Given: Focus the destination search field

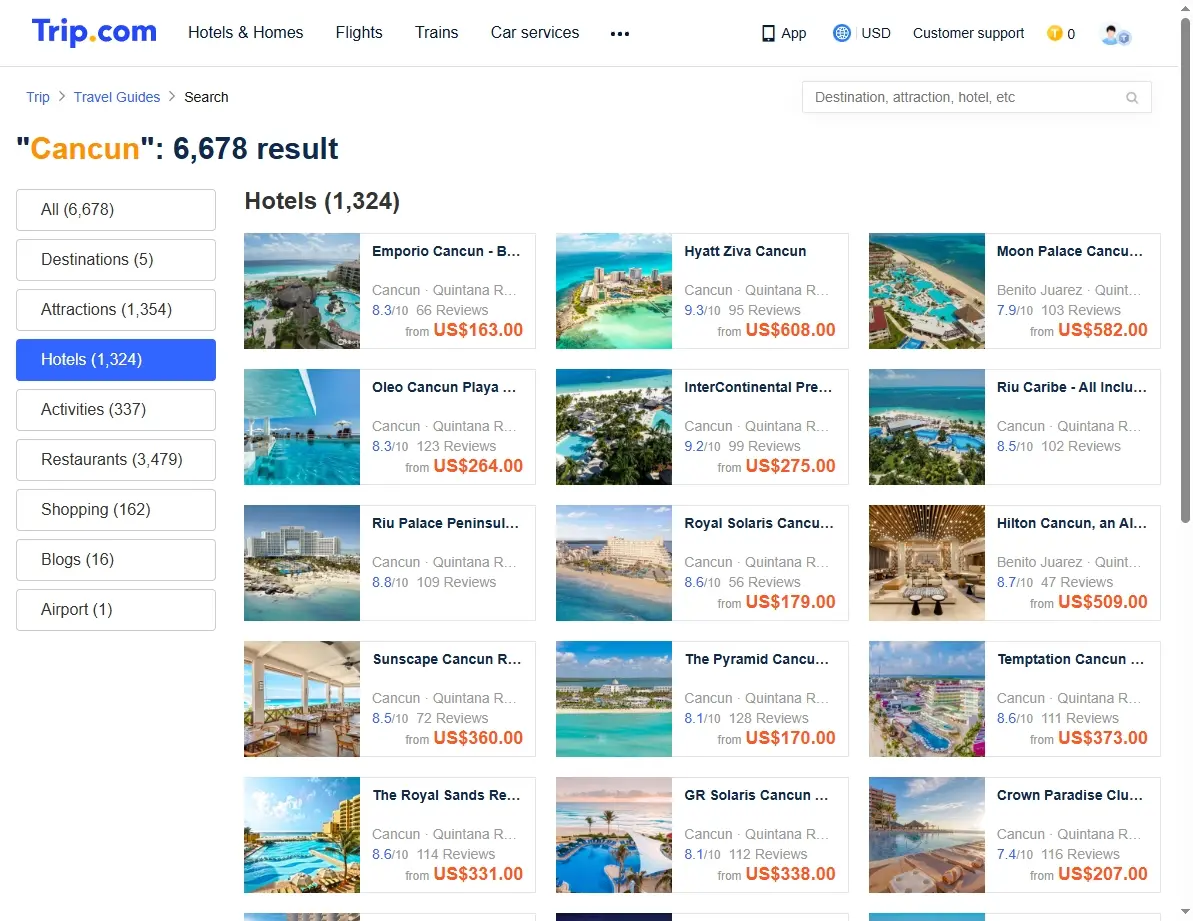Looking at the screenshot, I should pyautogui.click(x=976, y=97).
